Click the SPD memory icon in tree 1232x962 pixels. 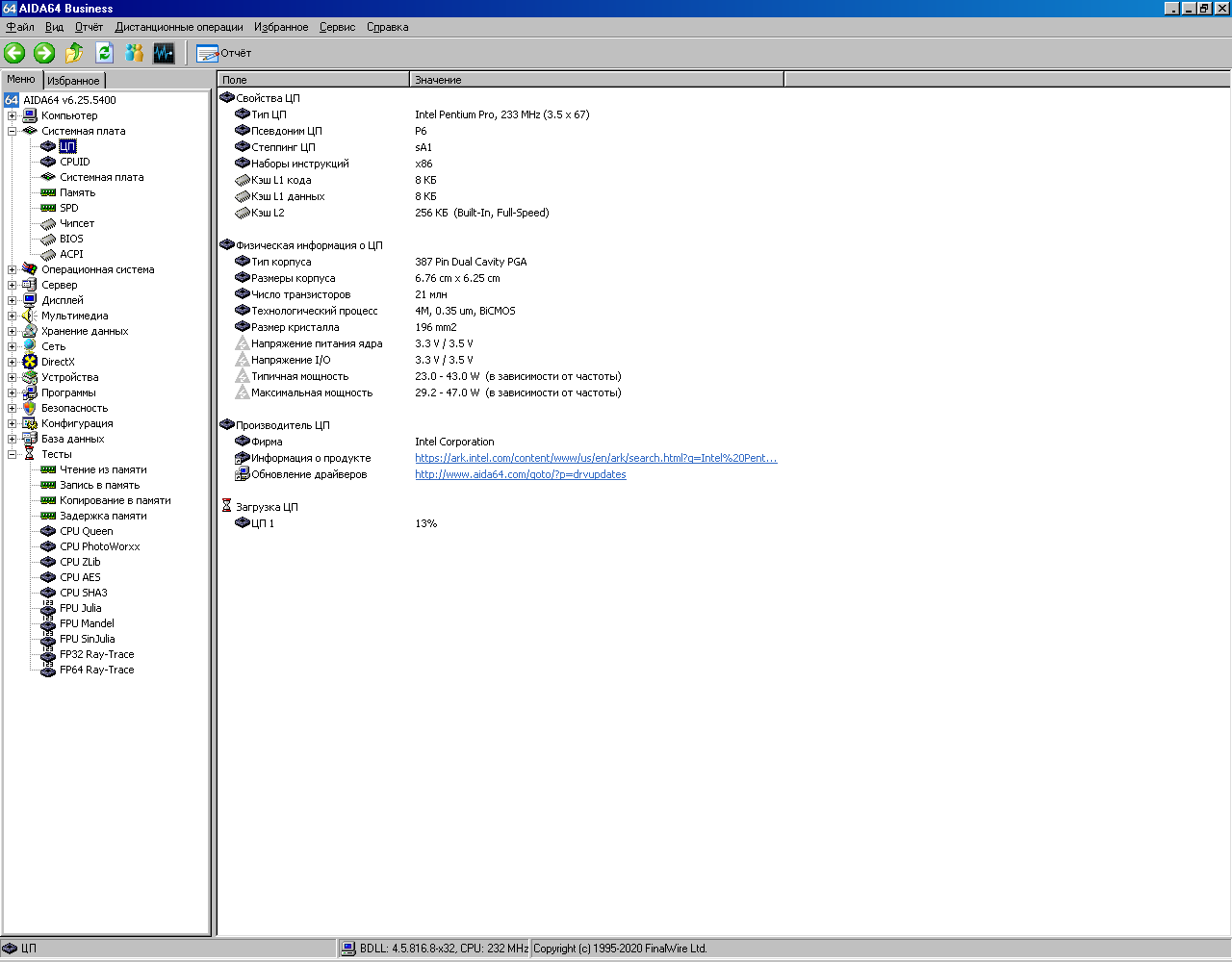point(48,208)
